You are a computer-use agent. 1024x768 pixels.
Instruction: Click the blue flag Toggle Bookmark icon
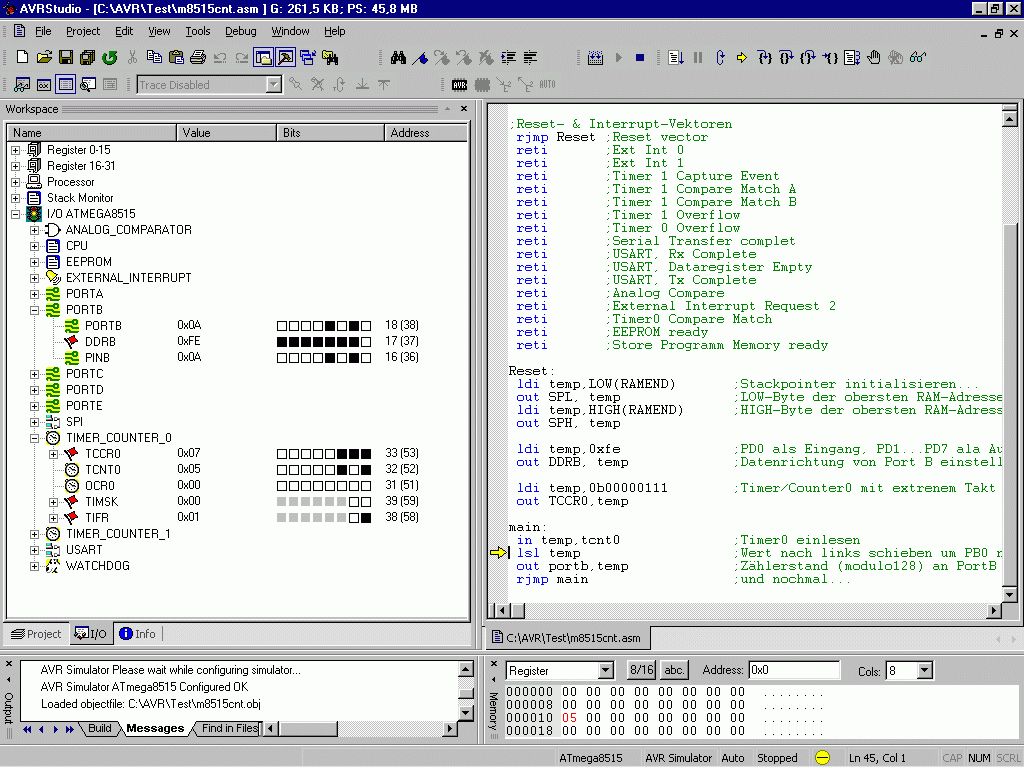pyautogui.click(x=420, y=58)
